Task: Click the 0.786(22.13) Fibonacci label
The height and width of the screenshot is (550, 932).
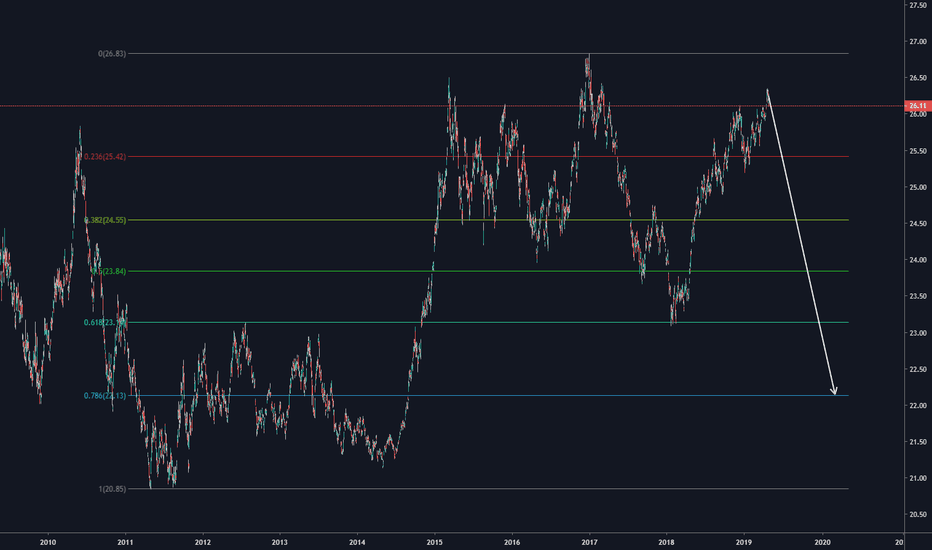Action: [x=105, y=395]
